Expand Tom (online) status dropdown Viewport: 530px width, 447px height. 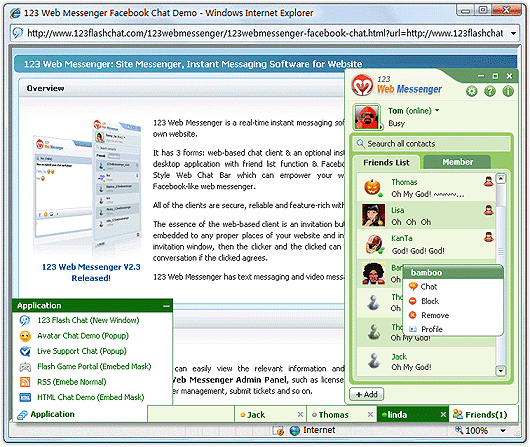click(x=437, y=111)
